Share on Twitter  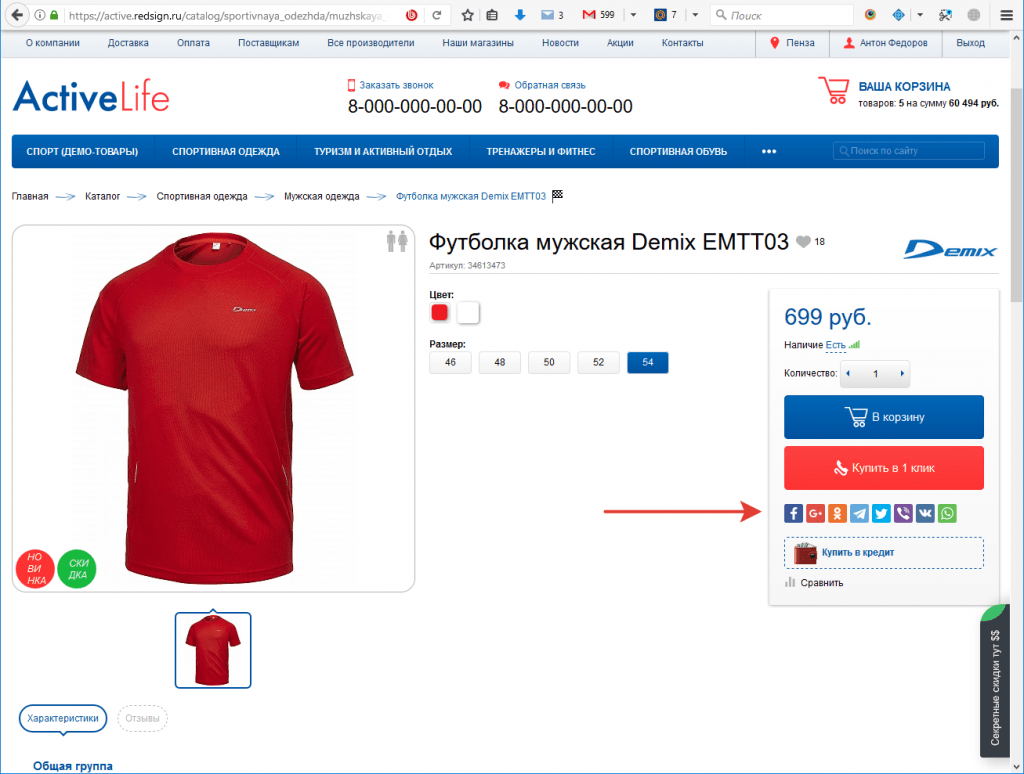pos(881,513)
